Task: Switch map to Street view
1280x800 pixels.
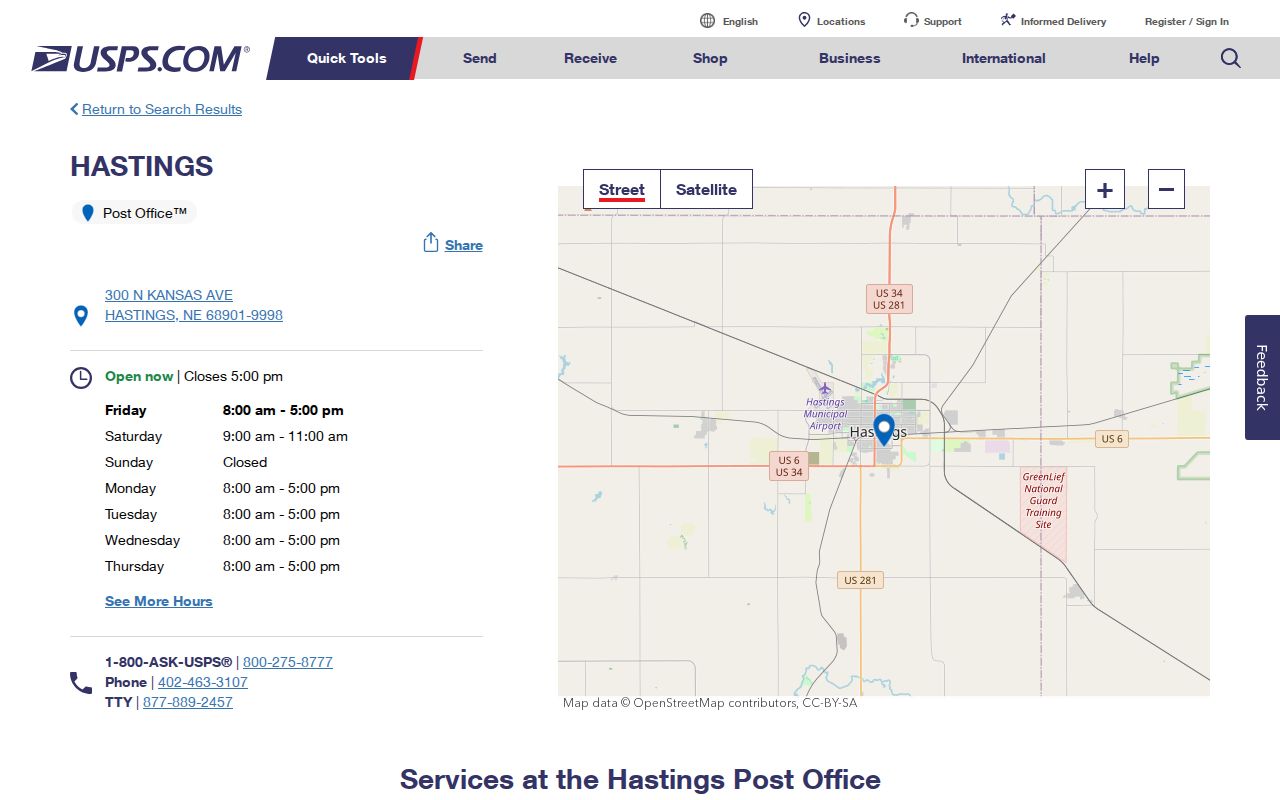Action: (622, 189)
